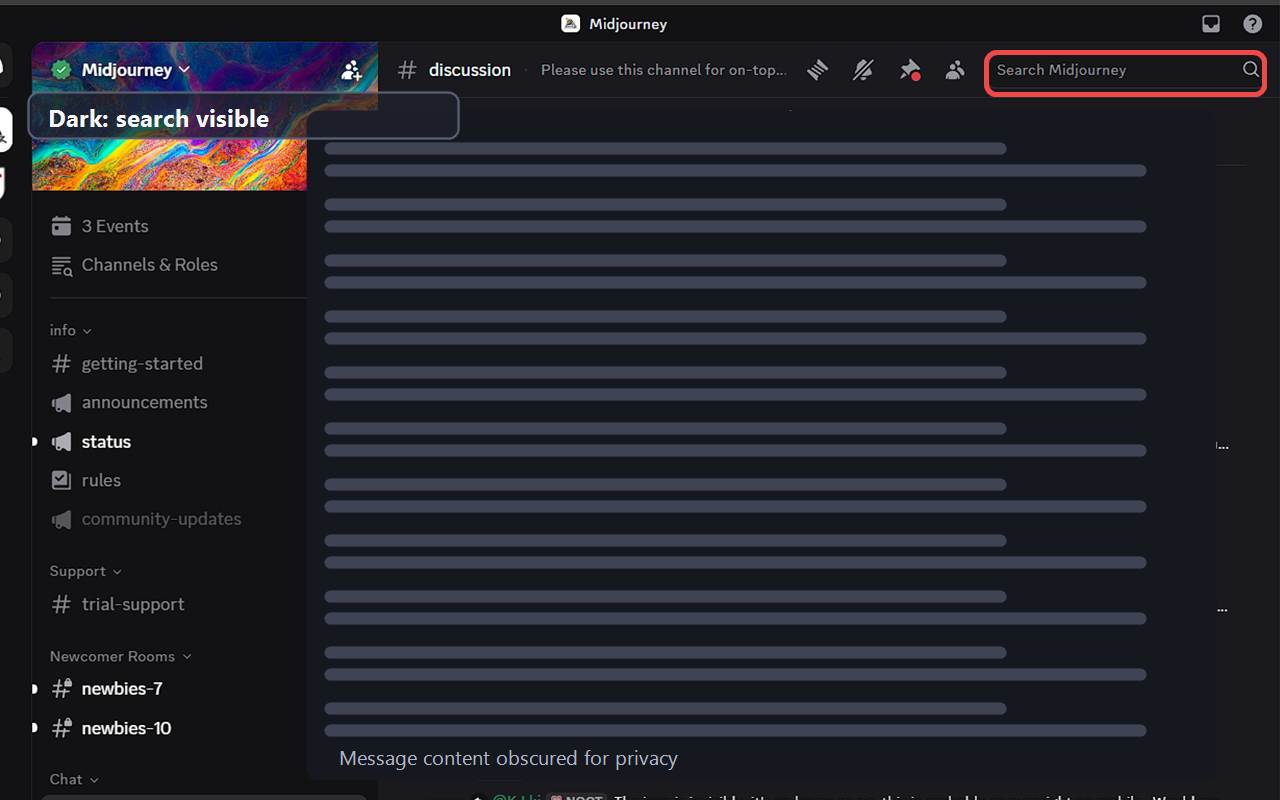Screen dimensions: 1280x800
Task: Click the search magnifier icon
Action: click(1251, 70)
